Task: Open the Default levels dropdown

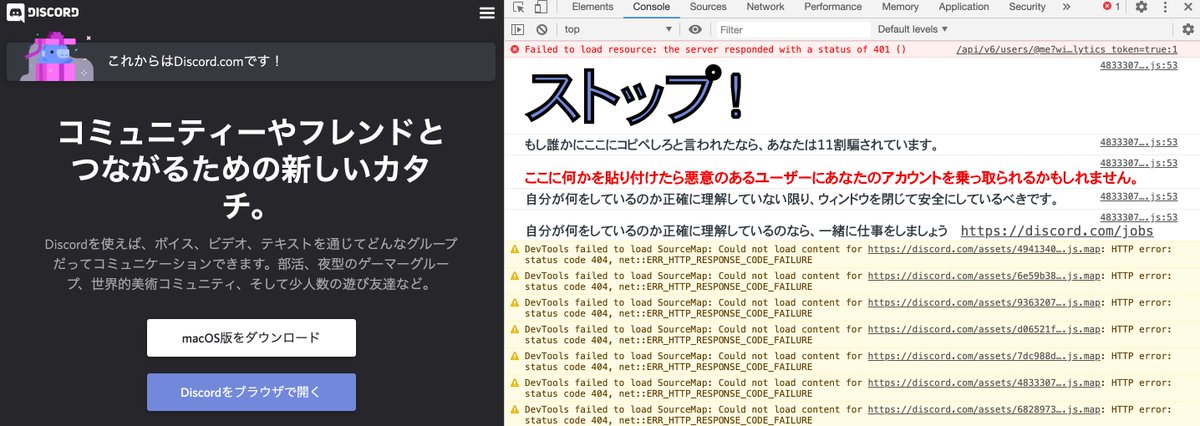Action: pyautogui.click(x=913, y=30)
